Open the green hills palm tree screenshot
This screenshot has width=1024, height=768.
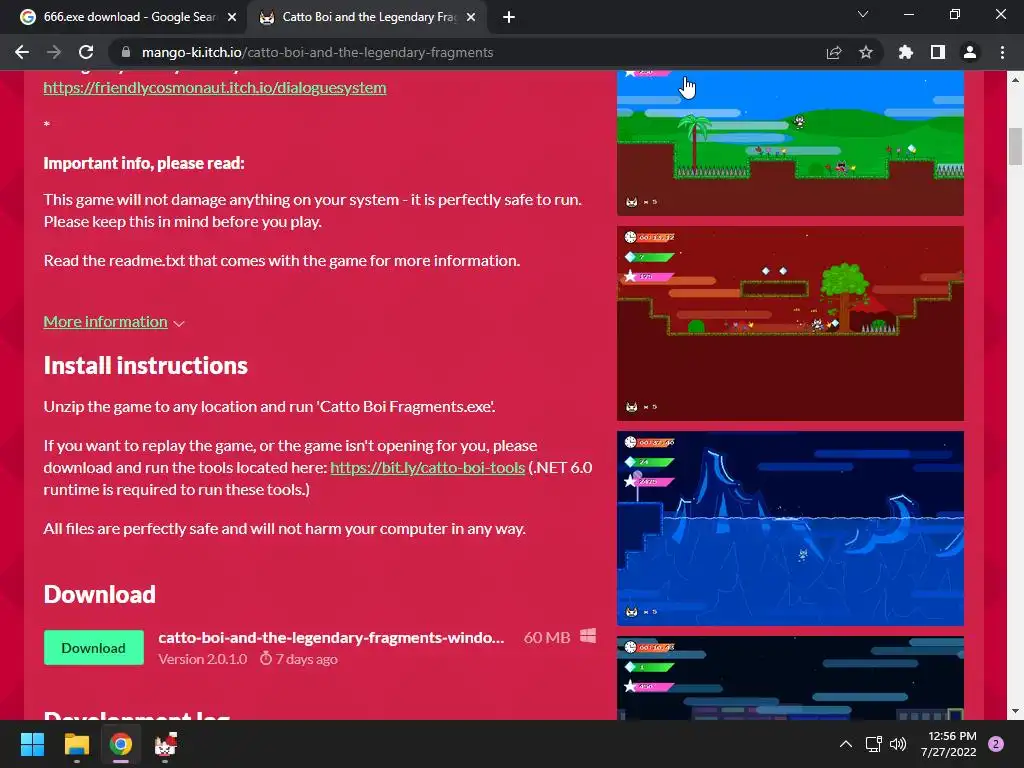[790, 143]
